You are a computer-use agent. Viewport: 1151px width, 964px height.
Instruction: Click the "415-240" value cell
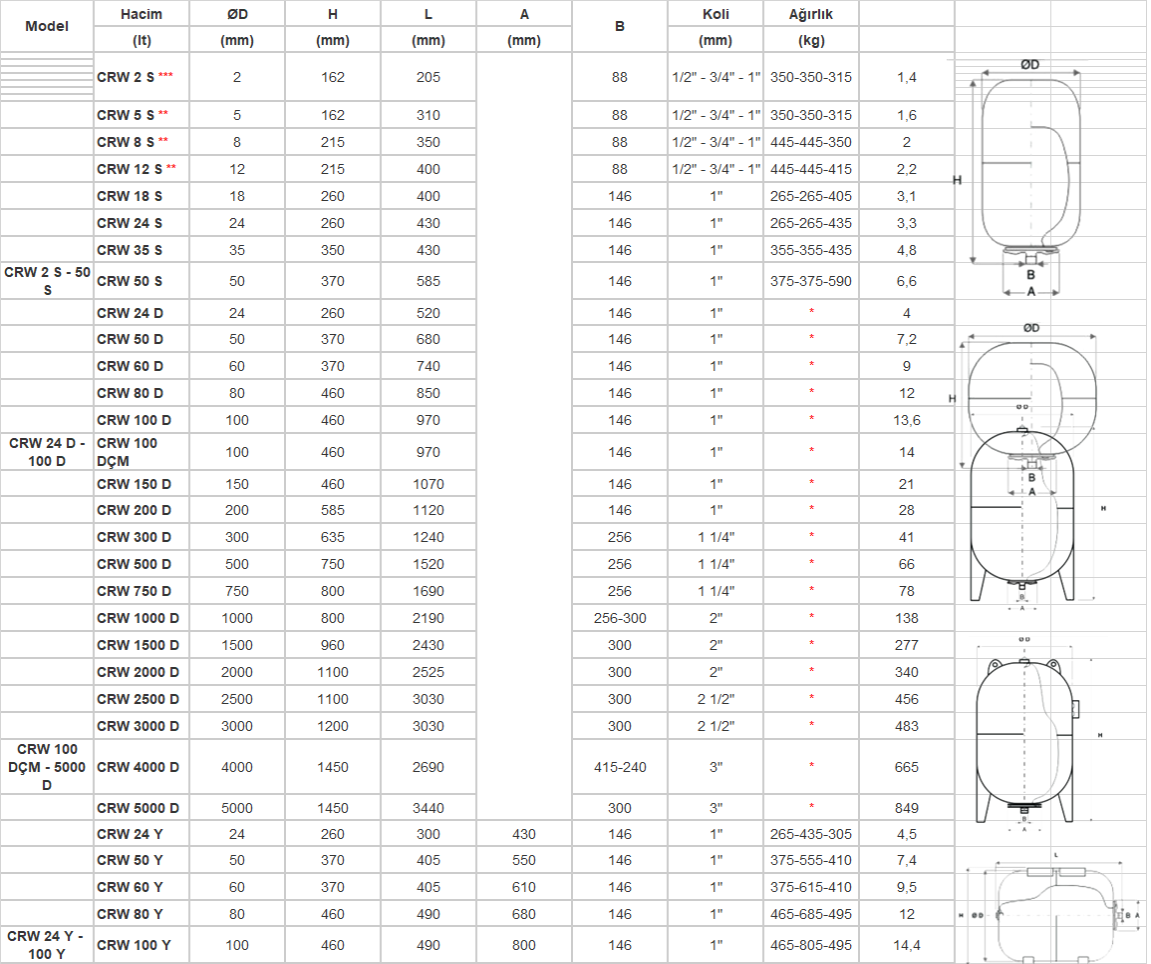(620, 768)
